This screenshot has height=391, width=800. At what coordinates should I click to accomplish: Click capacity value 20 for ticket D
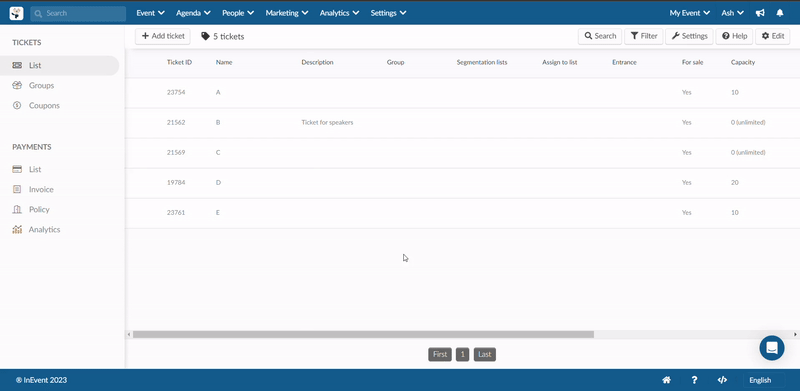[x=735, y=182]
